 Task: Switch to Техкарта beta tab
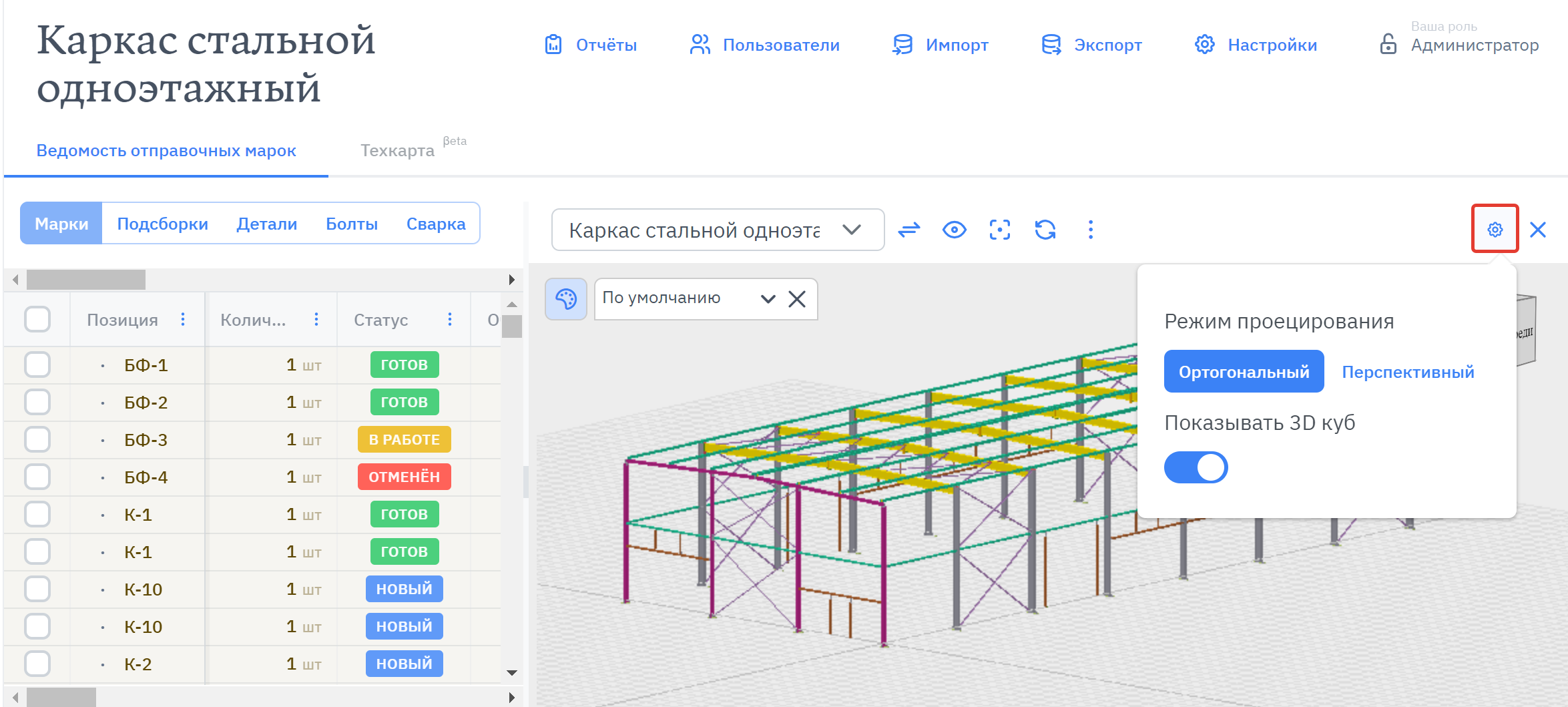click(x=413, y=148)
